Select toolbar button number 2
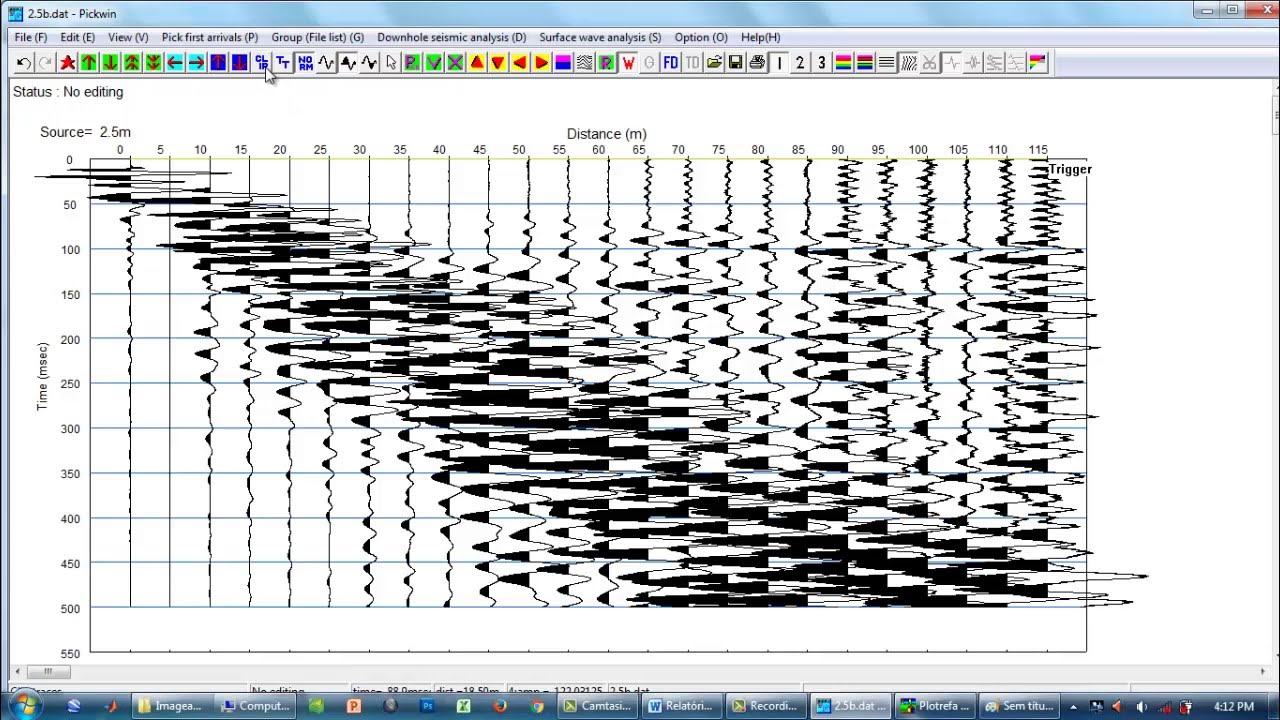 (x=800, y=63)
